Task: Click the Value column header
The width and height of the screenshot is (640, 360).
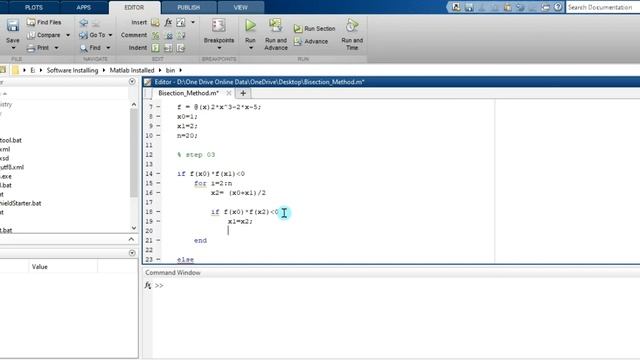Action: [x=40, y=267]
